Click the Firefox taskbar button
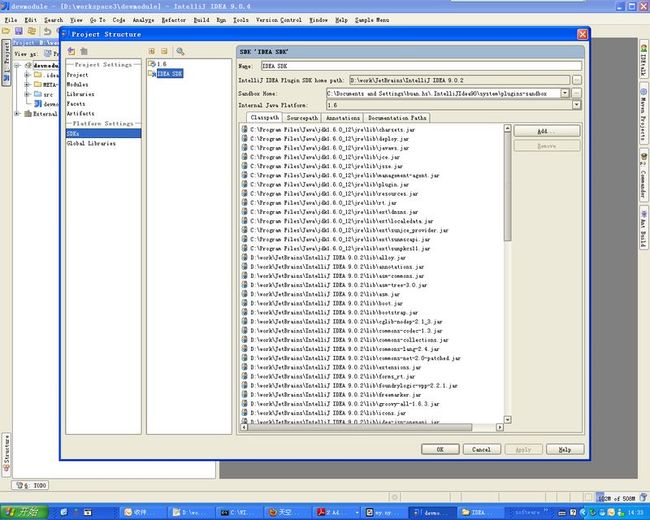The width and height of the screenshot is (650, 520). pyautogui.click(x=286, y=513)
